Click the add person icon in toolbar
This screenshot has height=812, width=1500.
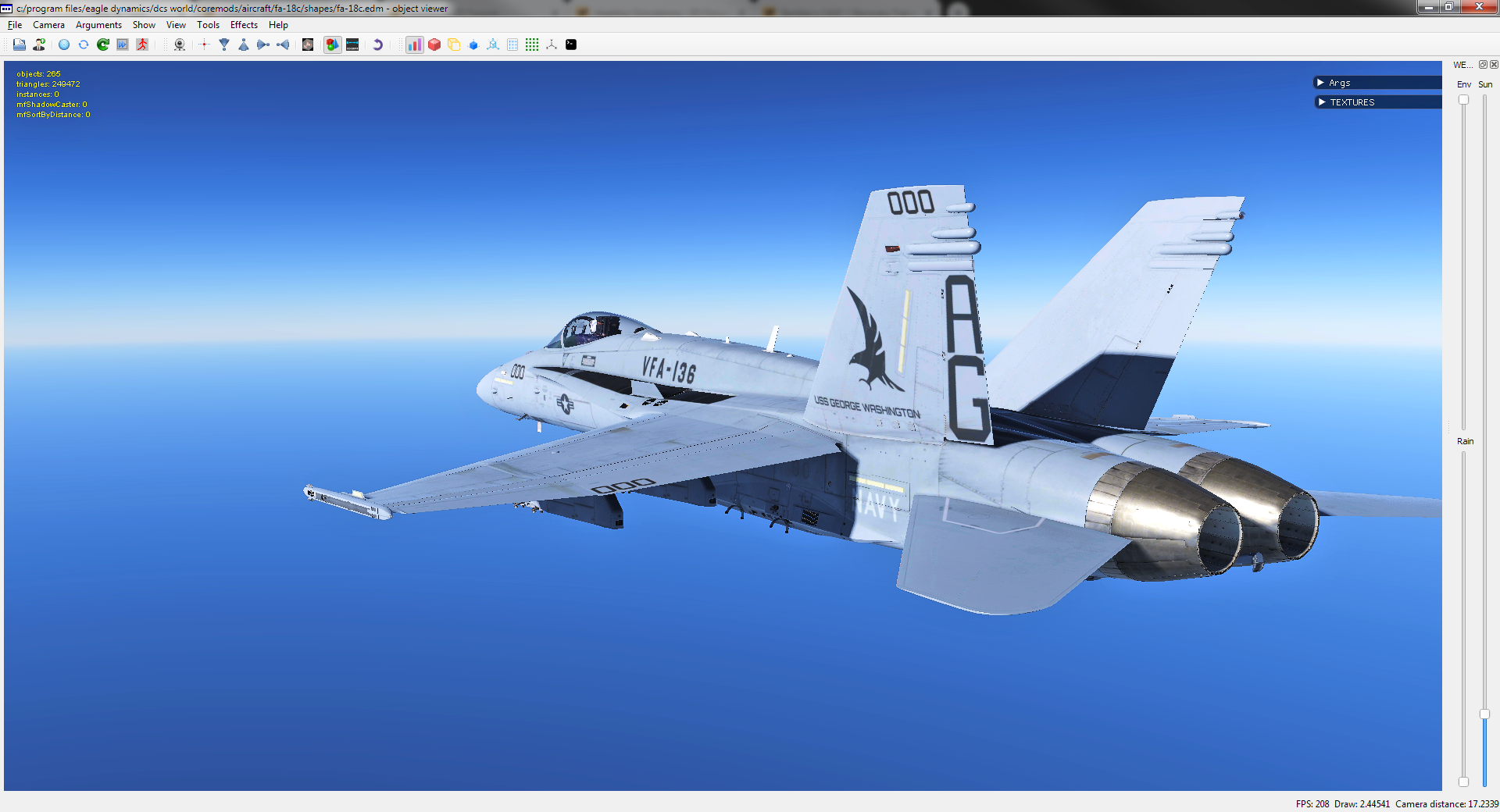[x=39, y=45]
